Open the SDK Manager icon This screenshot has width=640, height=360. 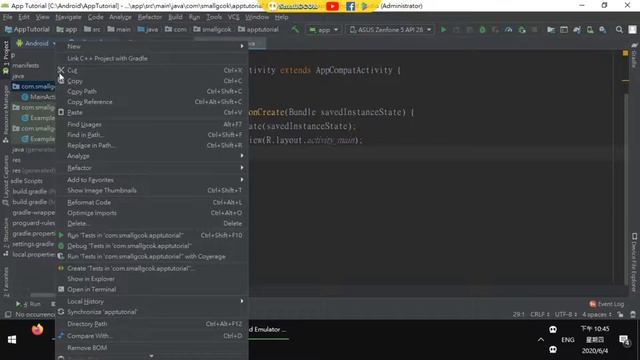pyautogui.click(x=602, y=30)
